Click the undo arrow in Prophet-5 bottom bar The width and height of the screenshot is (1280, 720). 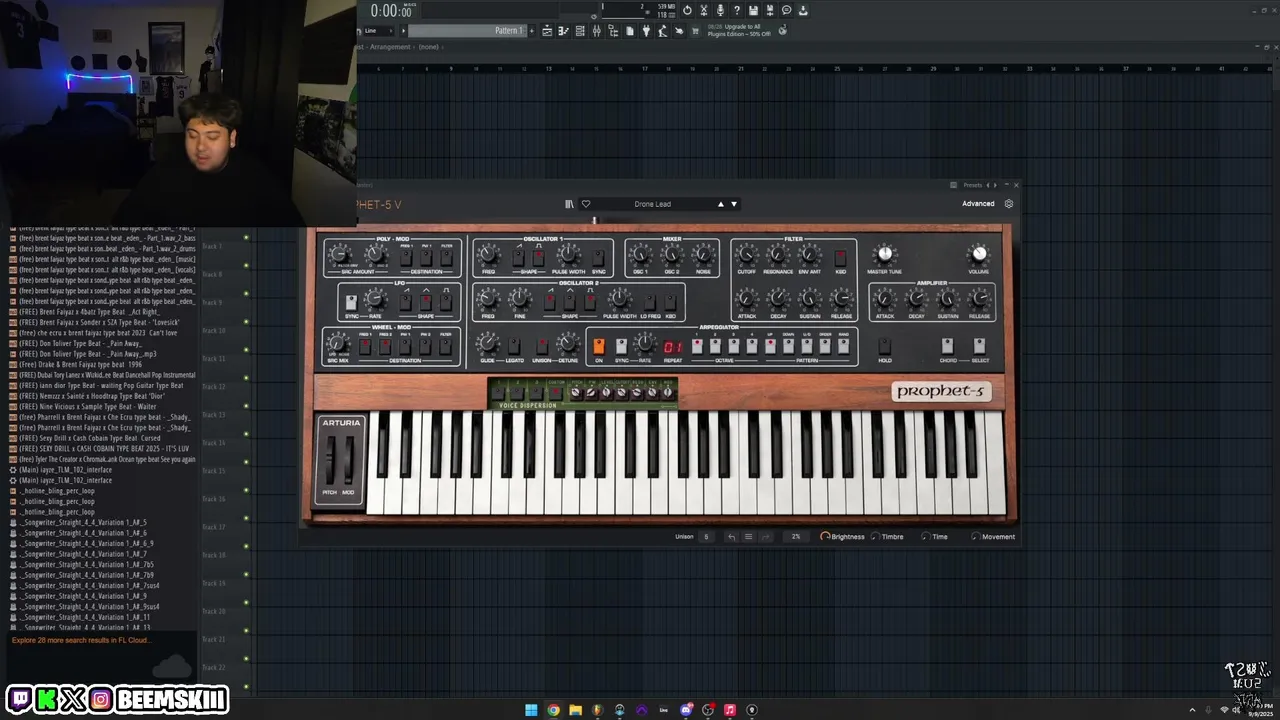(731, 537)
